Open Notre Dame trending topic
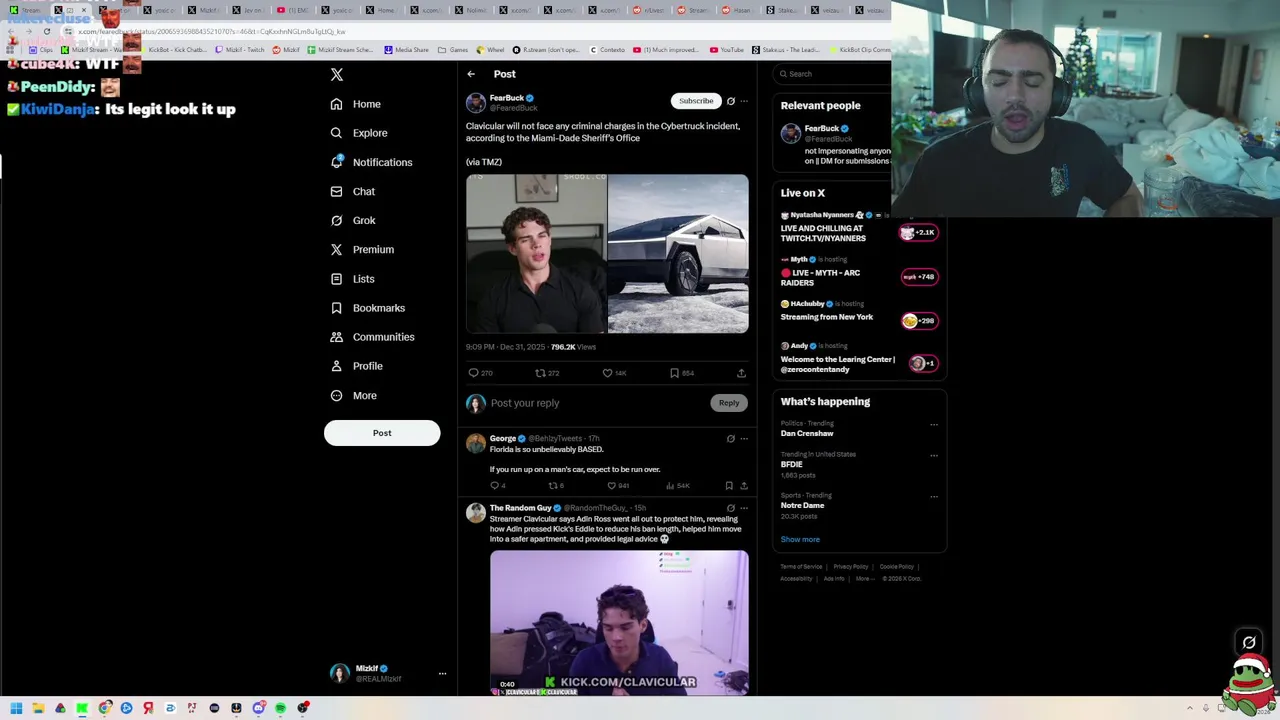The height and width of the screenshot is (720, 1280). (803, 505)
